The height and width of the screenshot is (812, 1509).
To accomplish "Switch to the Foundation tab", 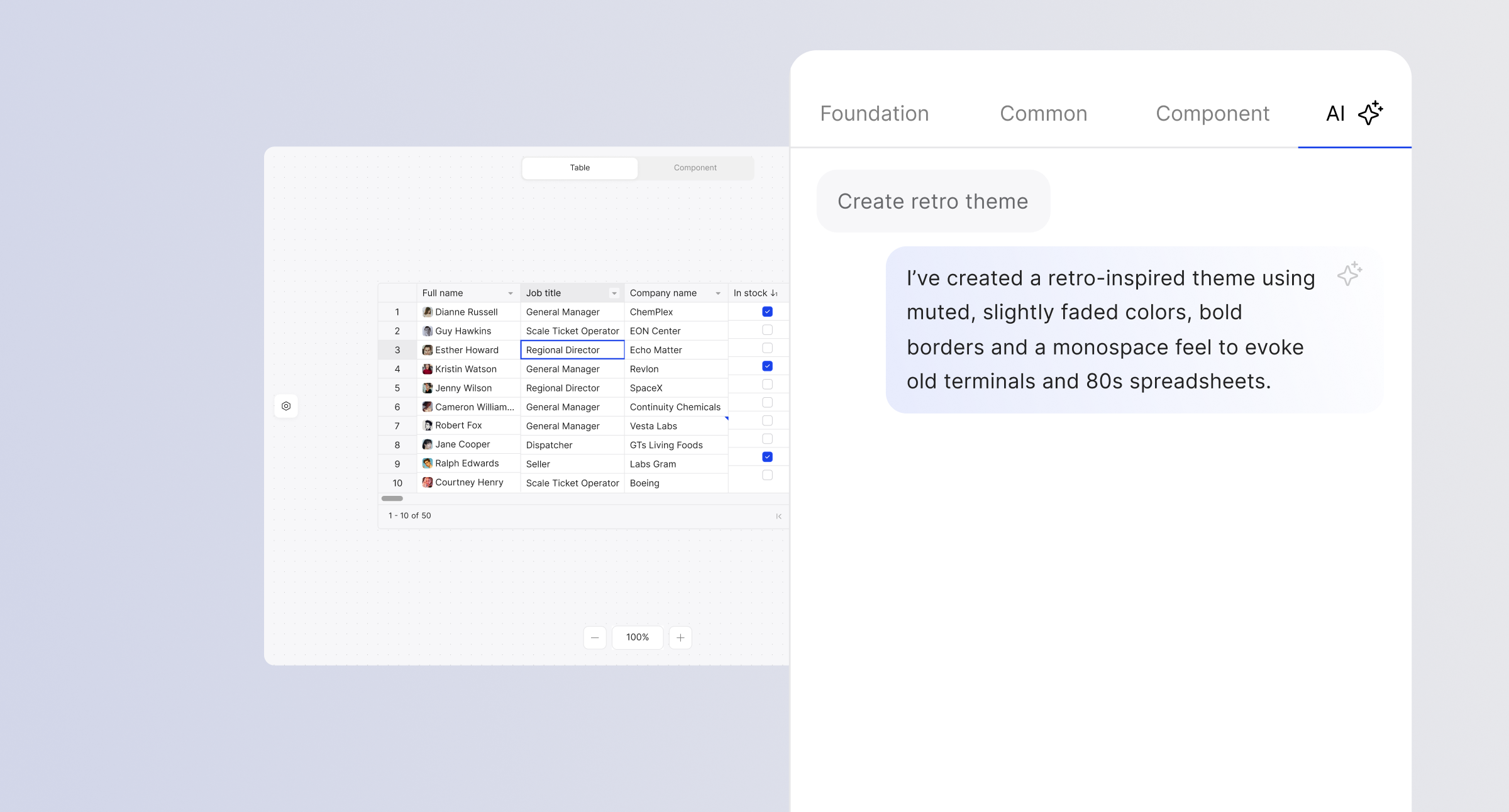I will pyautogui.click(x=875, y=114).
